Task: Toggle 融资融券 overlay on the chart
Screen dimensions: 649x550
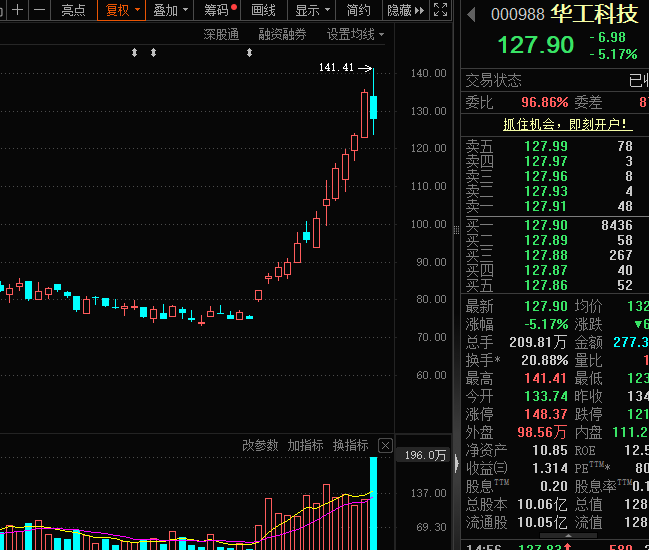Action: tap(282, 34)
